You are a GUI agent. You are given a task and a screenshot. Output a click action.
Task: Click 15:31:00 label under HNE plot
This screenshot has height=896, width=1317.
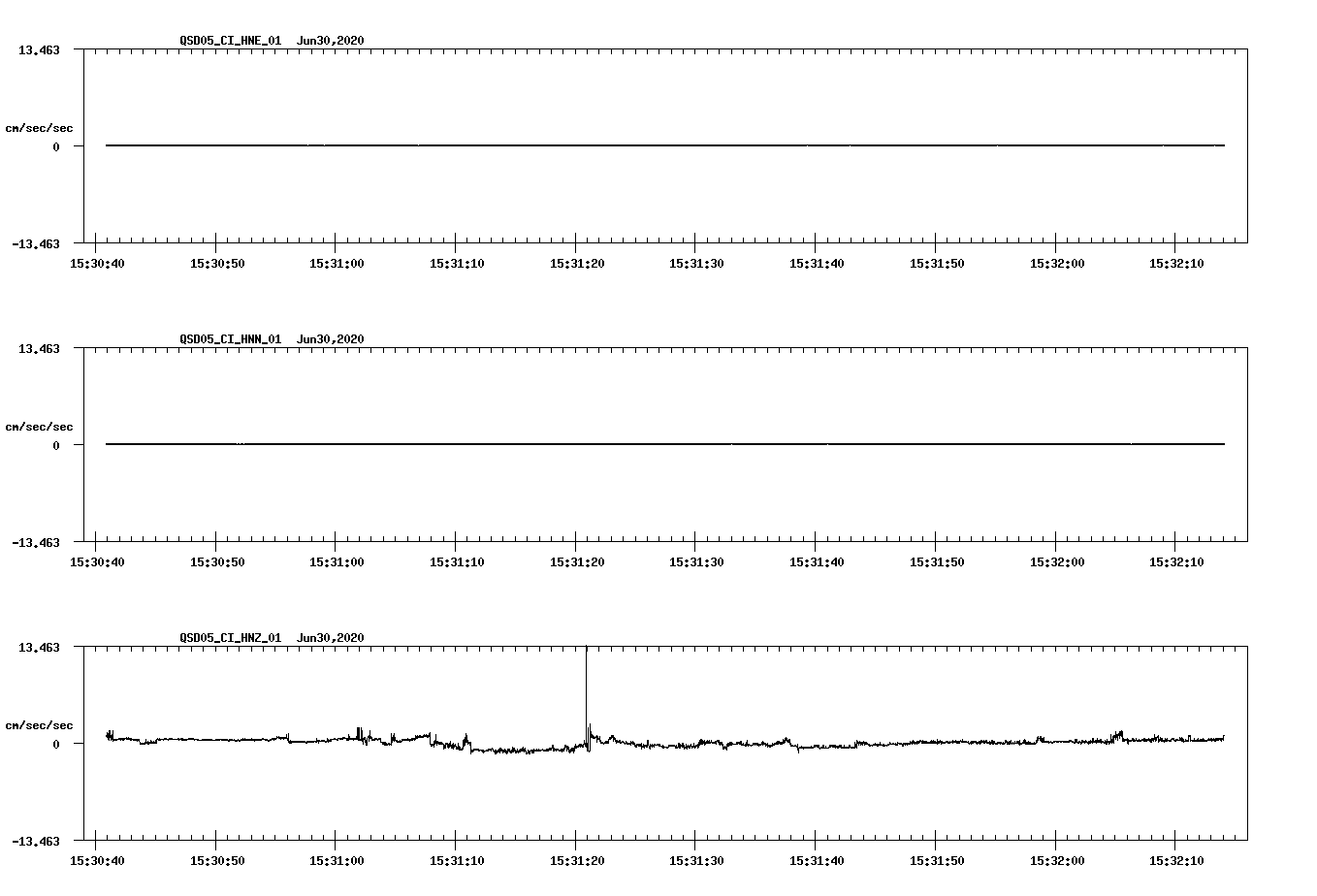(x=336, y=264)
